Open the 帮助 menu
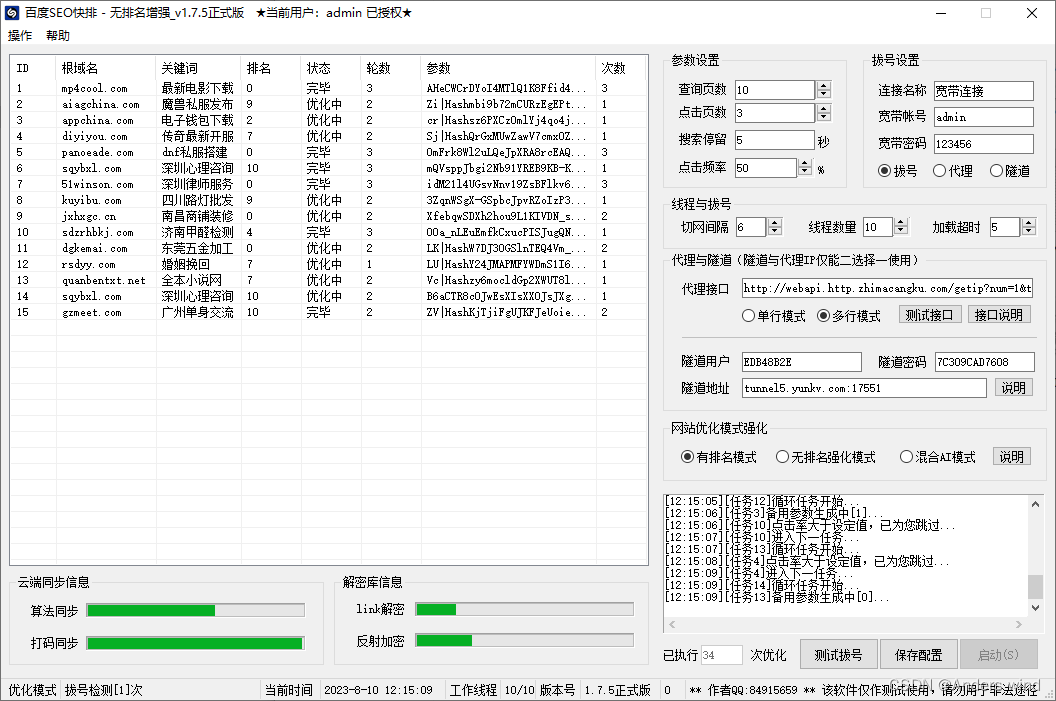This screenshot has height=701, width=1056. coord(58,36)
